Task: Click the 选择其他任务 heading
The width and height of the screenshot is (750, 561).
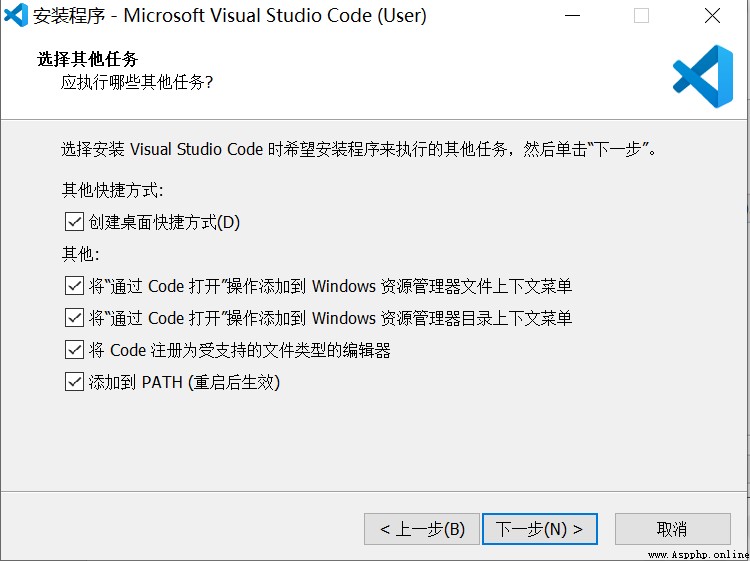Action: (88, 59)
